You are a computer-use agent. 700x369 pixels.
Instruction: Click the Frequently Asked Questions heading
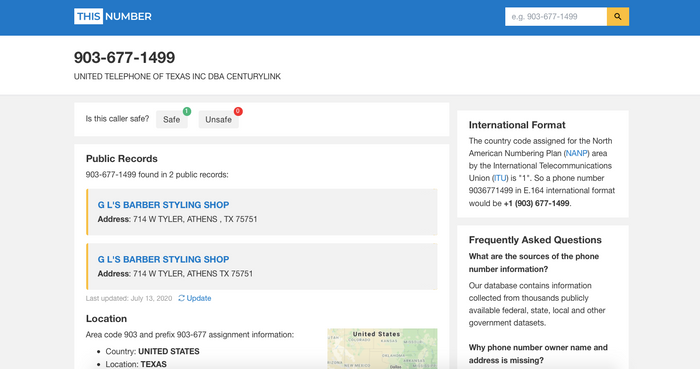click(x=535, y=240)
